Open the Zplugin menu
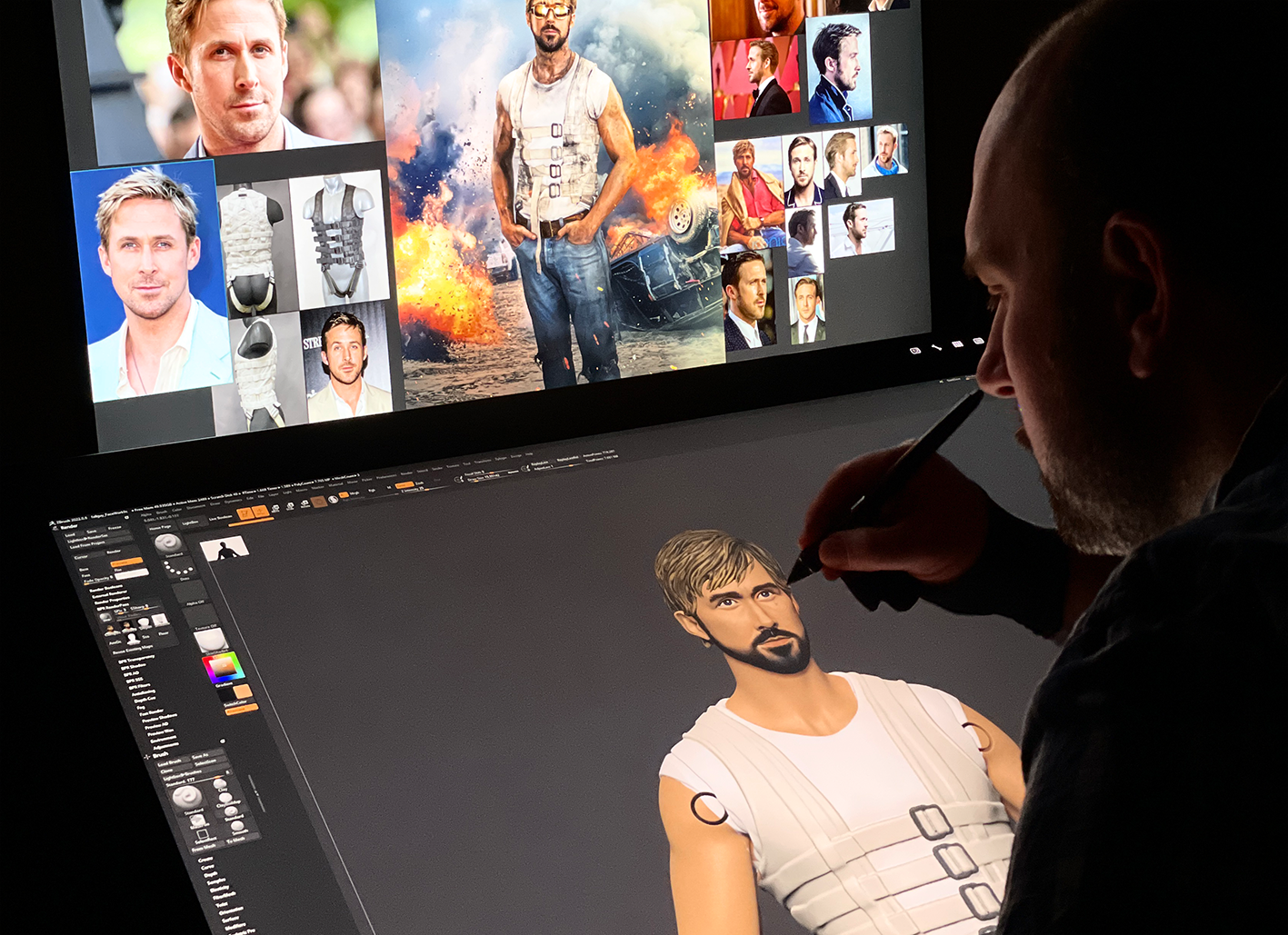The width and height of the screenshot is (1288, 935). [501, 459]
